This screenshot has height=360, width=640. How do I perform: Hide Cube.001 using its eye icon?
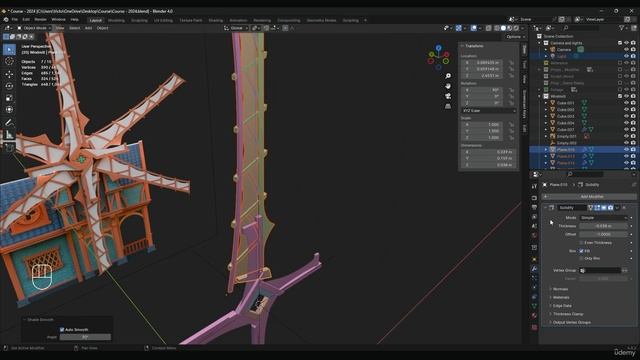tap(626, 103)
